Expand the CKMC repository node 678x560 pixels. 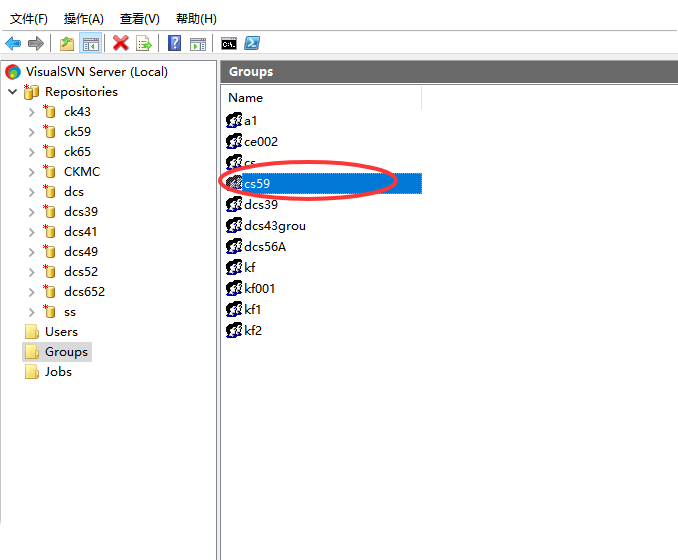pos(31,172)
